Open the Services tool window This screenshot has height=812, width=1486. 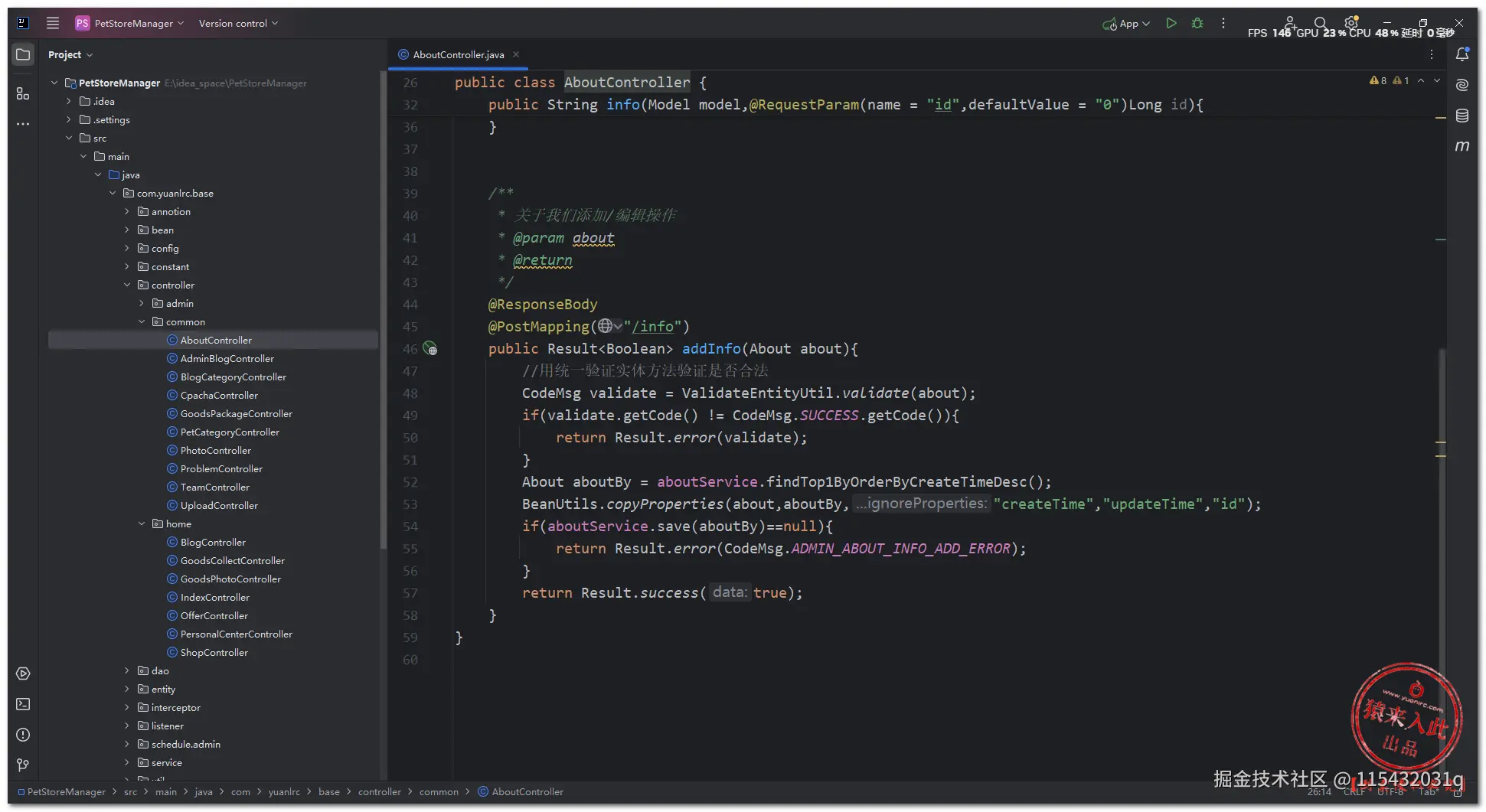pos(23,673)
